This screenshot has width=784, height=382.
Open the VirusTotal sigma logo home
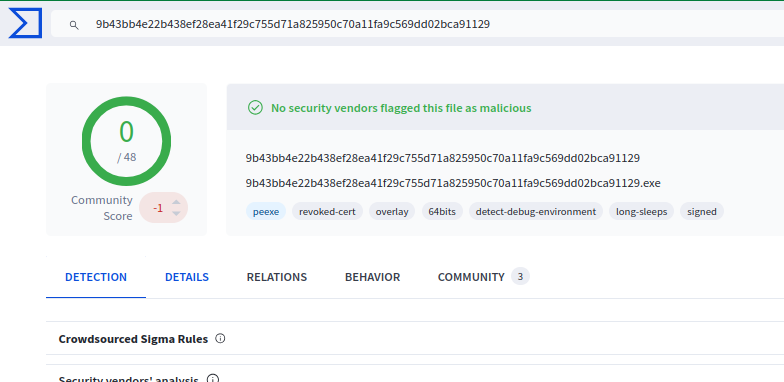pos(26,23)
